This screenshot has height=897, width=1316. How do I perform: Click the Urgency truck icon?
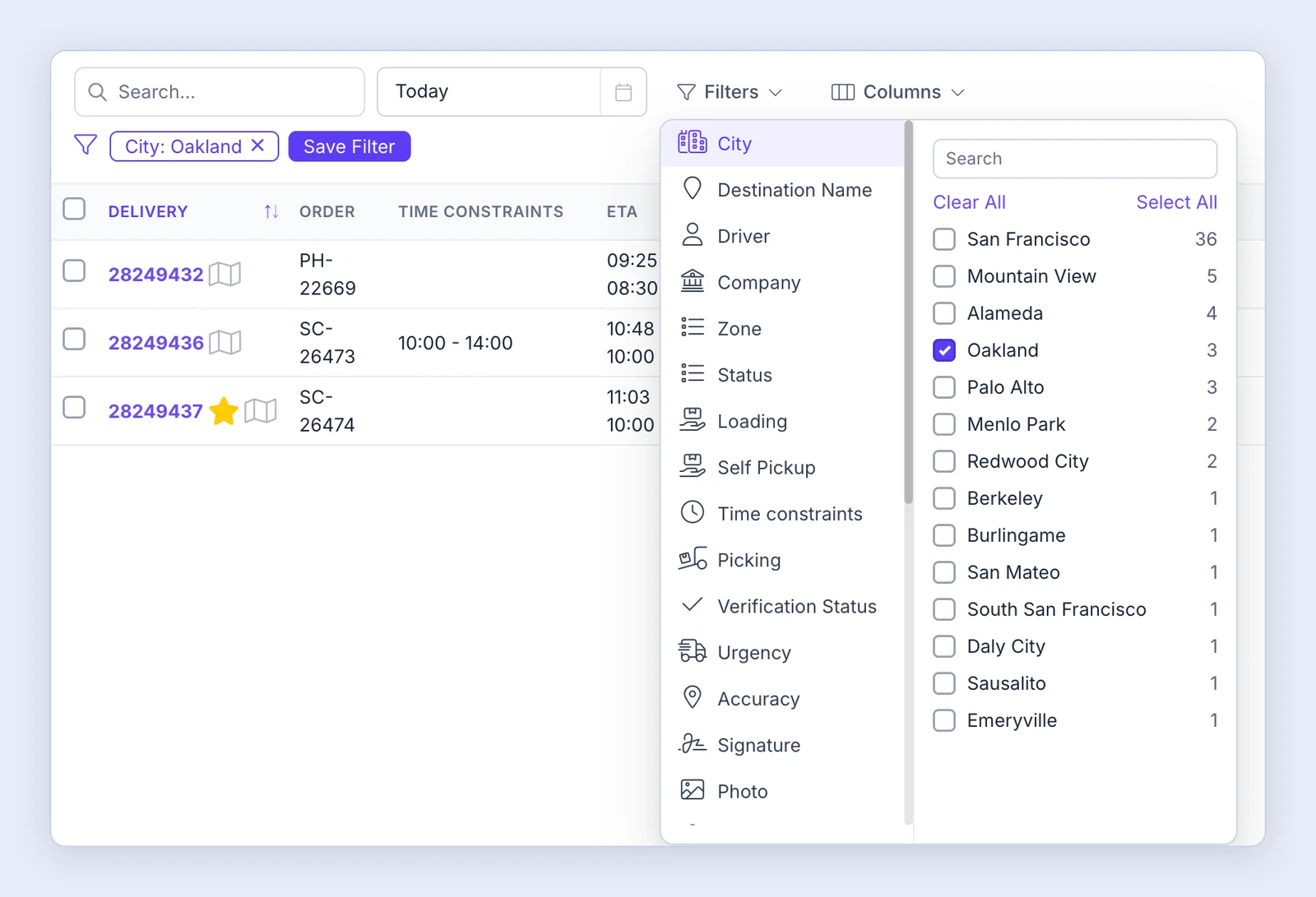pyautogui.click(x=693, y=651)
